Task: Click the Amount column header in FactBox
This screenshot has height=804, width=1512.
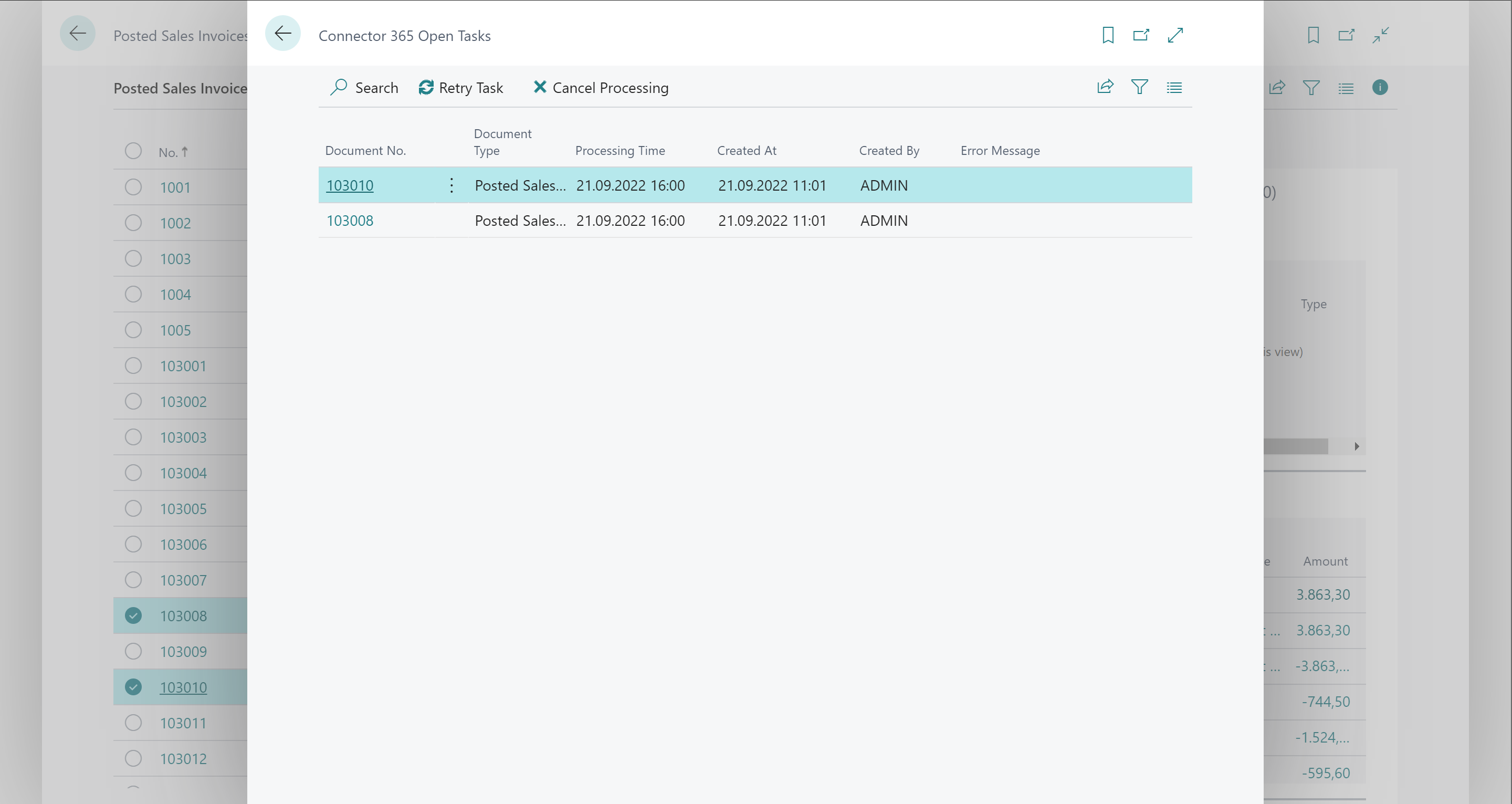Action: pos(1325,561)
